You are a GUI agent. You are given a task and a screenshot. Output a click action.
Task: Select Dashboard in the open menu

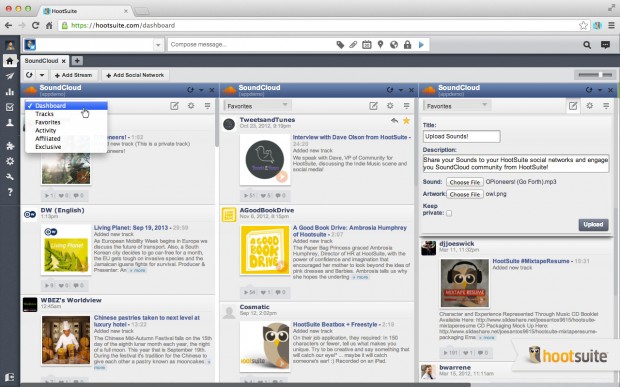click(66, 106)
